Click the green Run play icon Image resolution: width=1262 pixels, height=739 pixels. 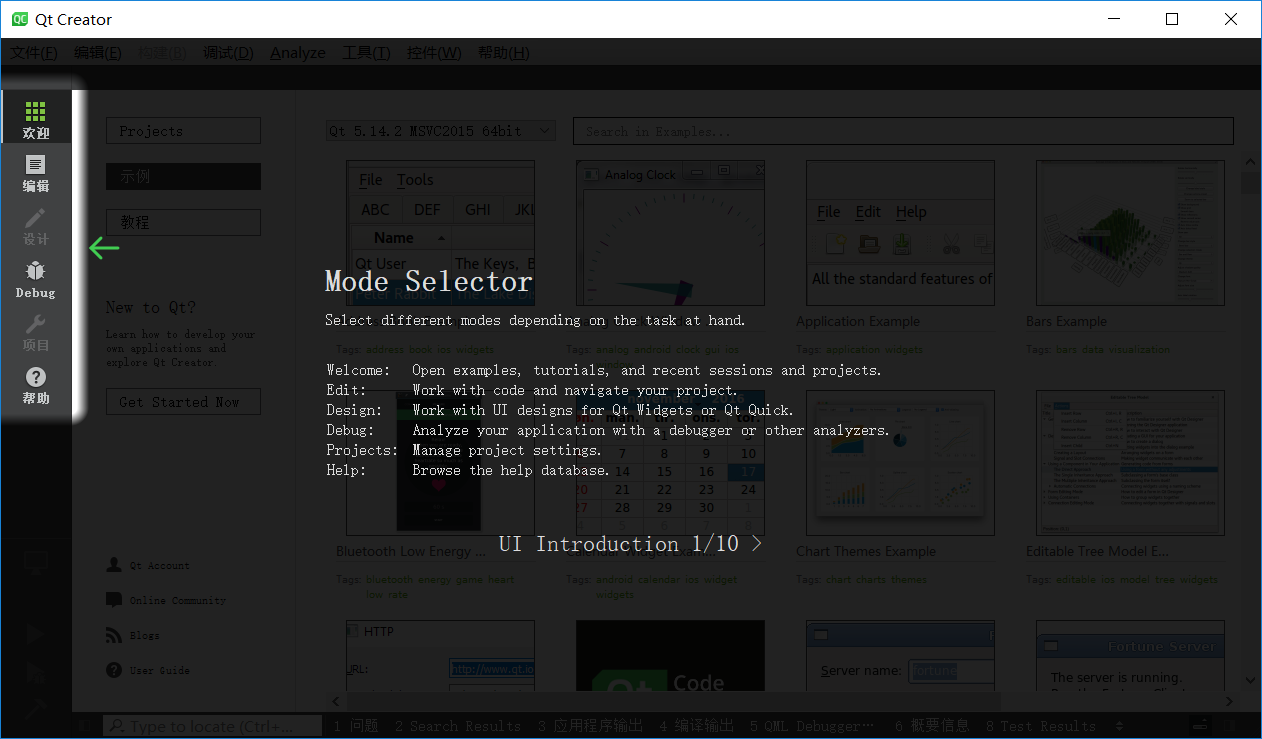pyautogui.click(x=36, y=633)
